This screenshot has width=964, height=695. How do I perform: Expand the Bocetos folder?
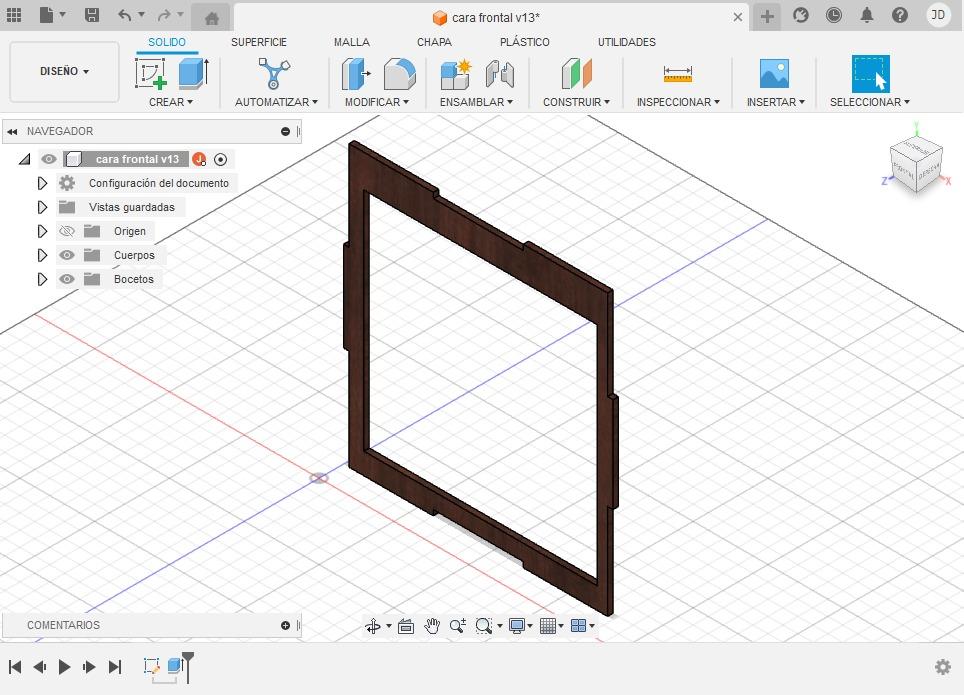click(x=42, y=279)
